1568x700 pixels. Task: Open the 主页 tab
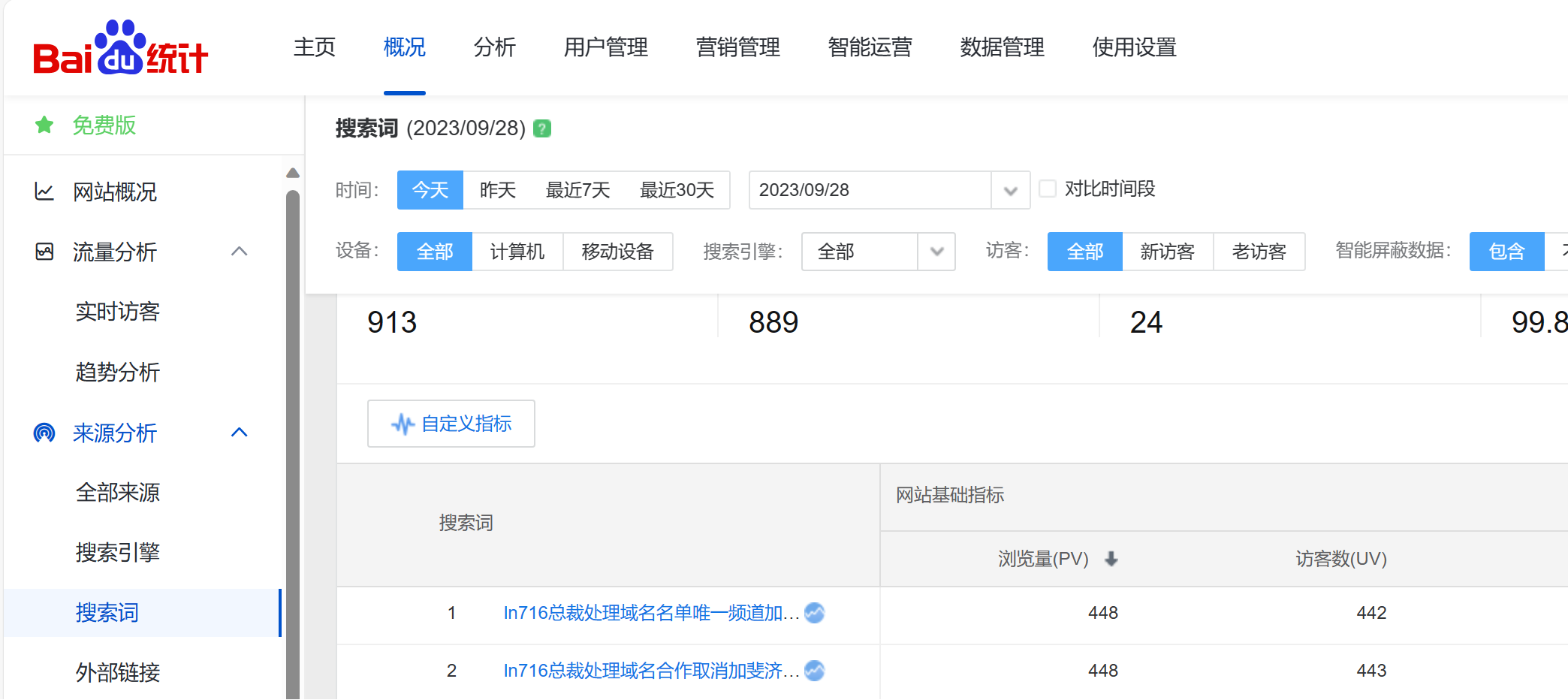coord(315,47)
